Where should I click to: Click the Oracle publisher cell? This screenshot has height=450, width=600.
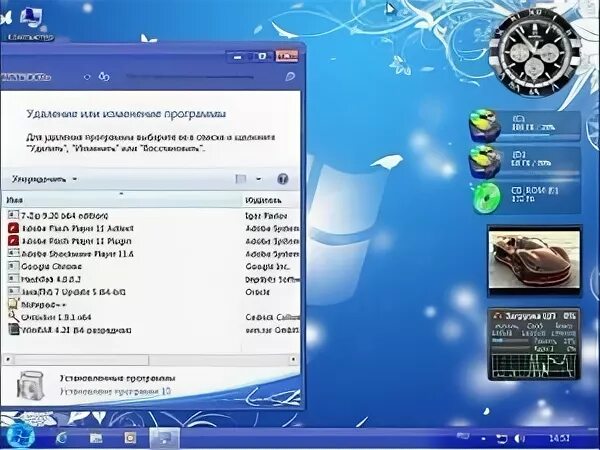(x=258, y=292)
